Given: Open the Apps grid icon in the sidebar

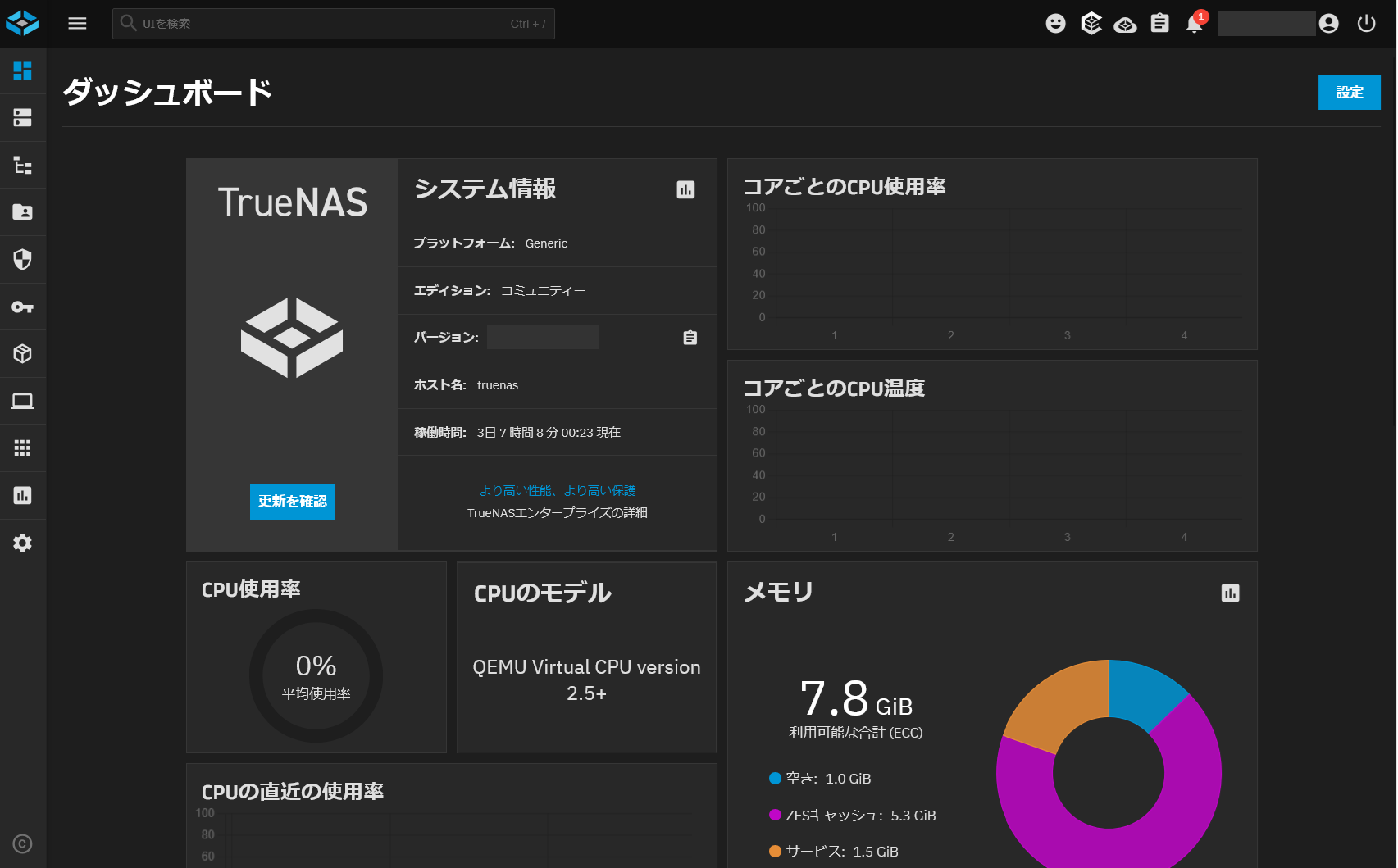Looking at the screenshot, I should 23,448.
